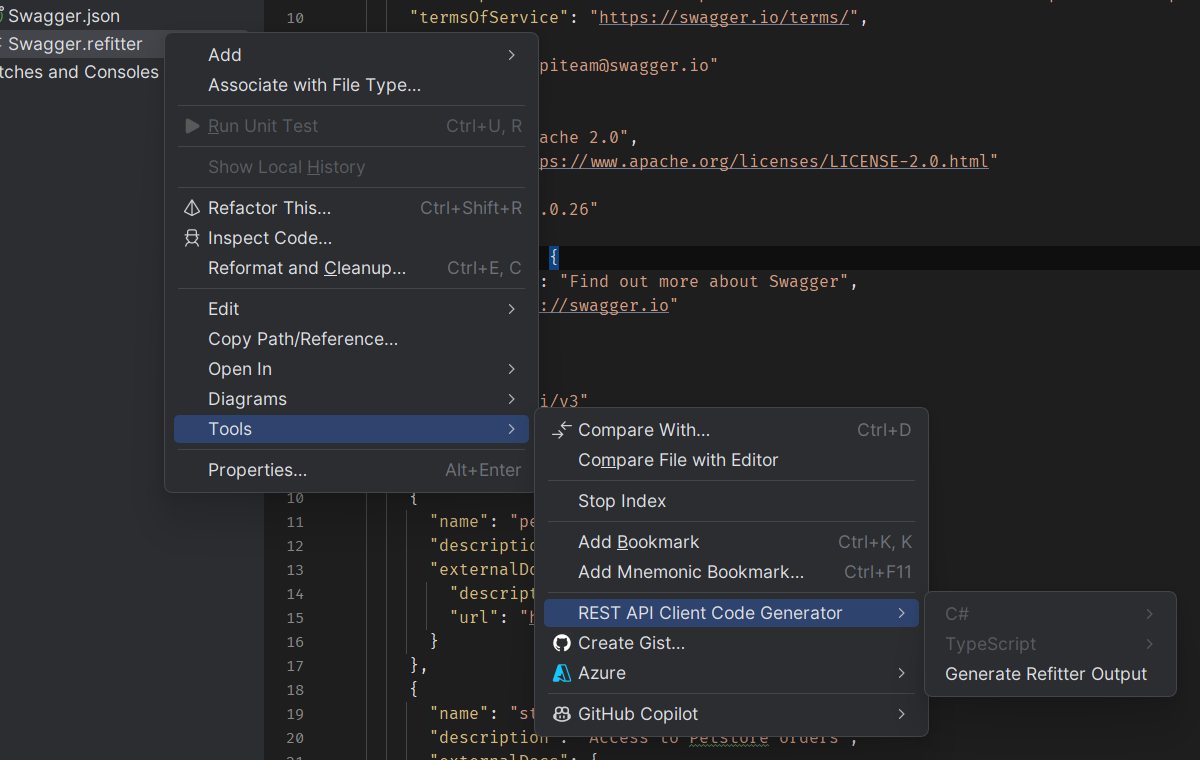Choose Add Mnemonic Bookmark
Screen dimensions: 1200x760
coord(731,572)
